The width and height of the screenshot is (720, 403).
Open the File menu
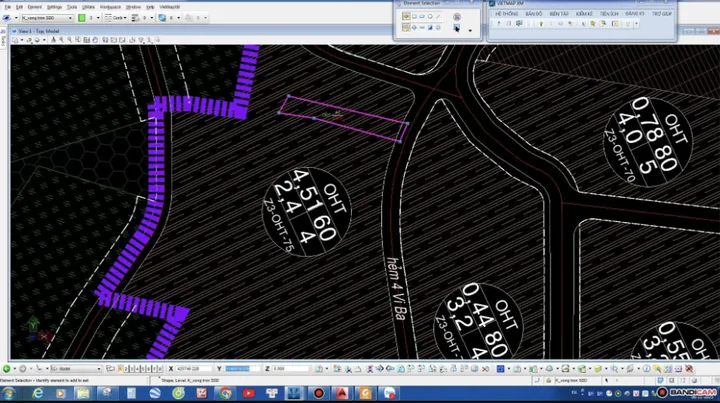[7, 7]
